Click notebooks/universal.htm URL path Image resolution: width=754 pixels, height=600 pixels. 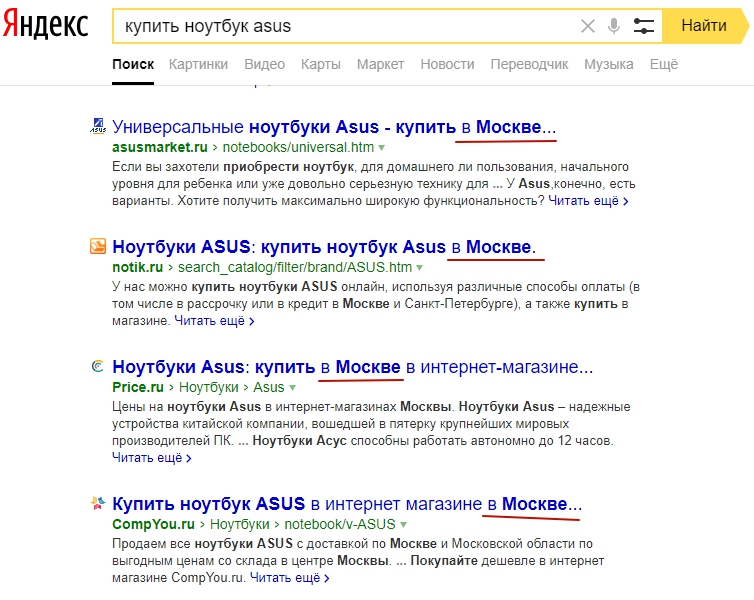point(298,147)
